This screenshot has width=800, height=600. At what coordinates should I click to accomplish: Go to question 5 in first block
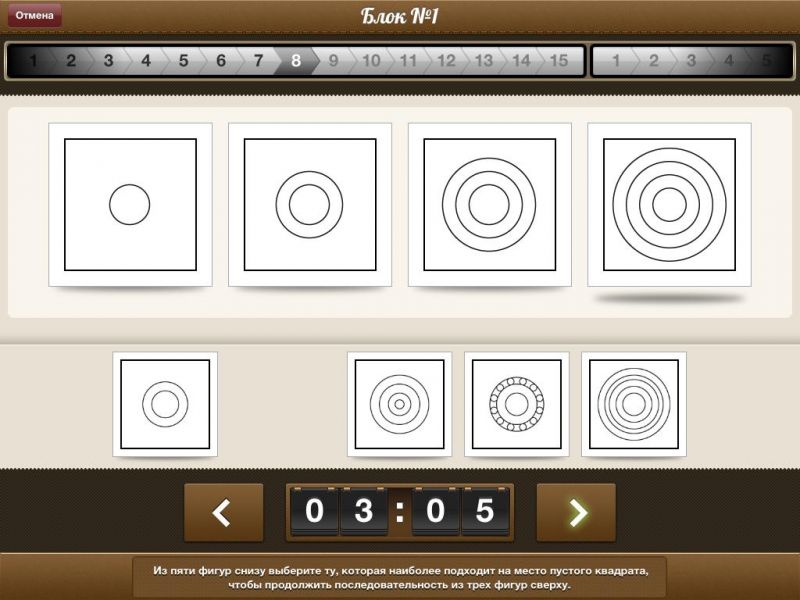(x=183, y=61)
